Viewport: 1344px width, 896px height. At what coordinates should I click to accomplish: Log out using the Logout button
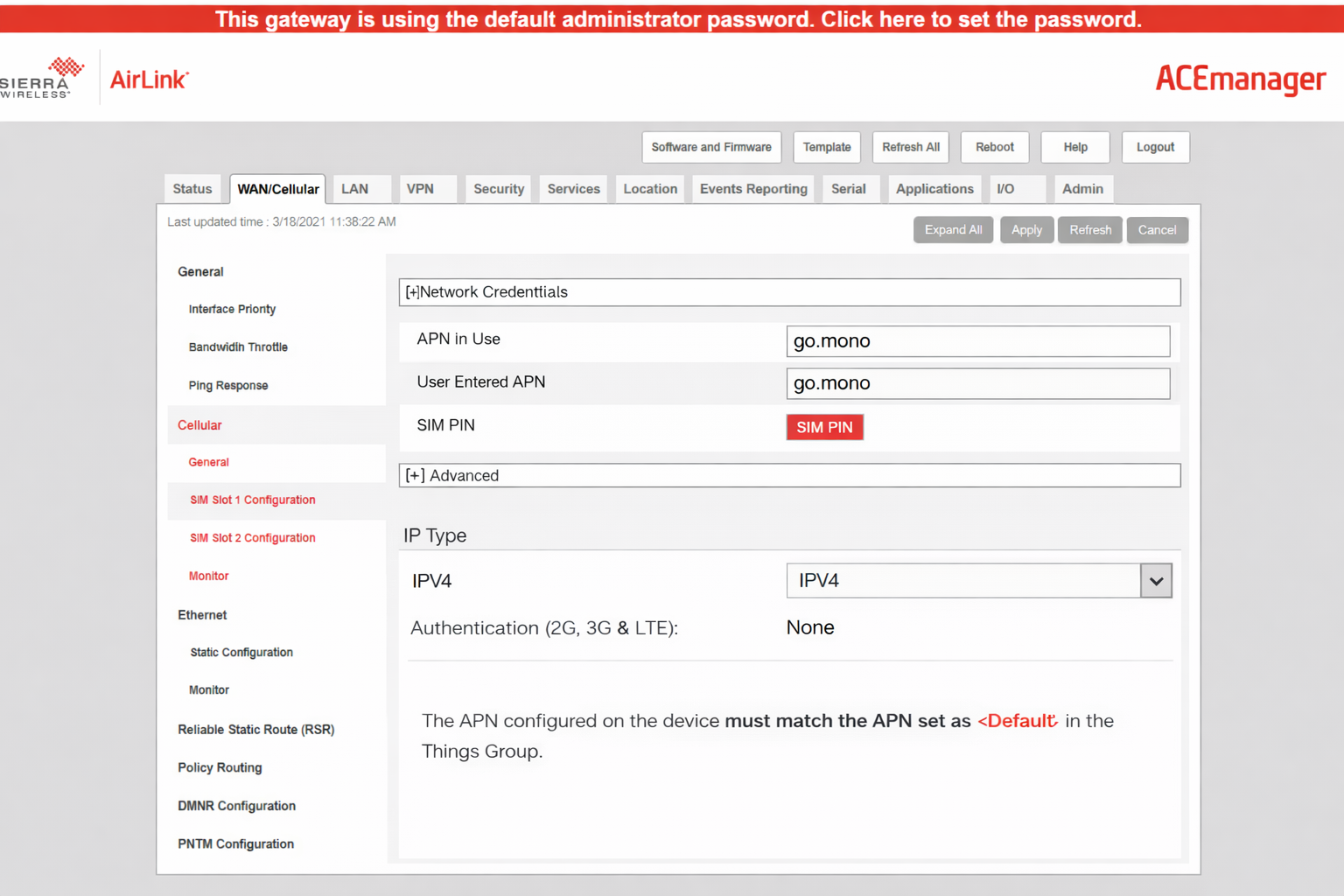1155,147
